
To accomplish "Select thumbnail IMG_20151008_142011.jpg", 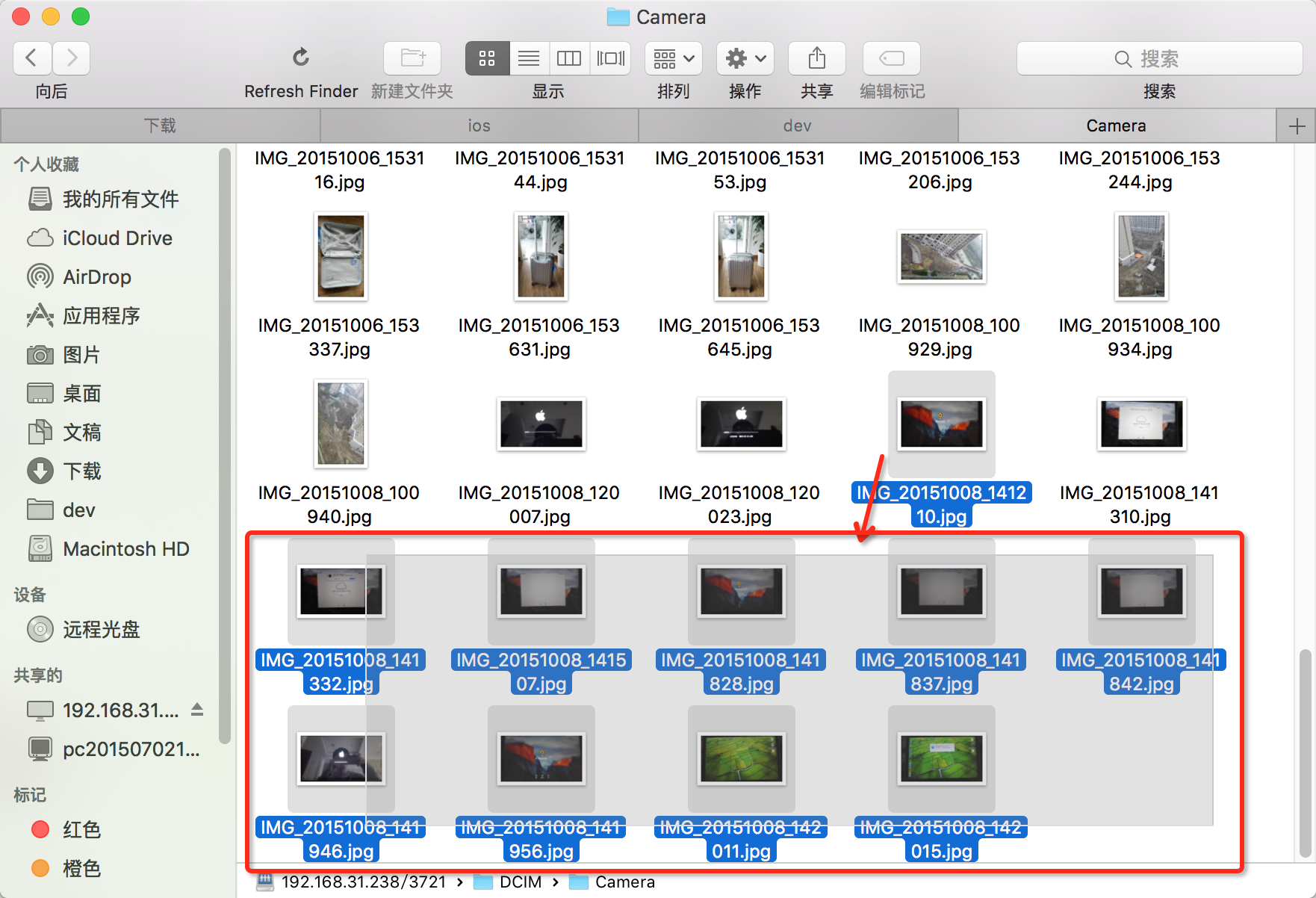I will [x=741, y=758].
